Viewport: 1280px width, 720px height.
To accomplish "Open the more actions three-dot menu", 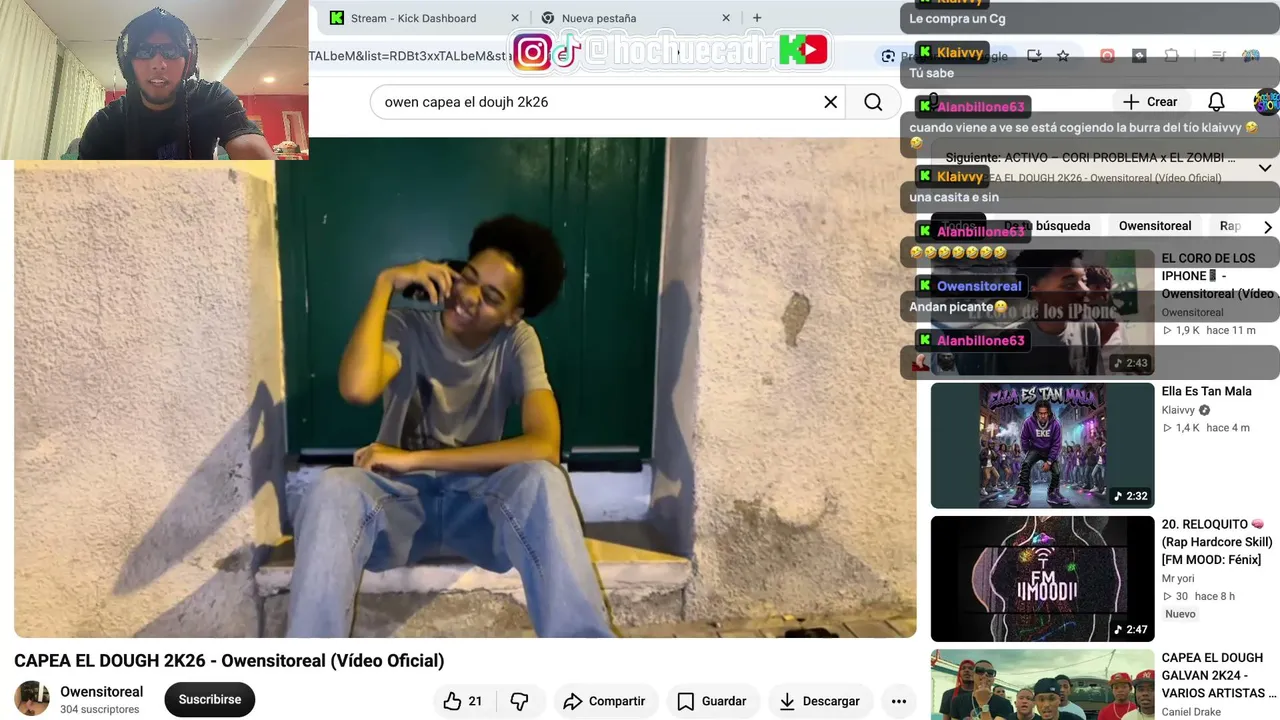I will point(899,701).
